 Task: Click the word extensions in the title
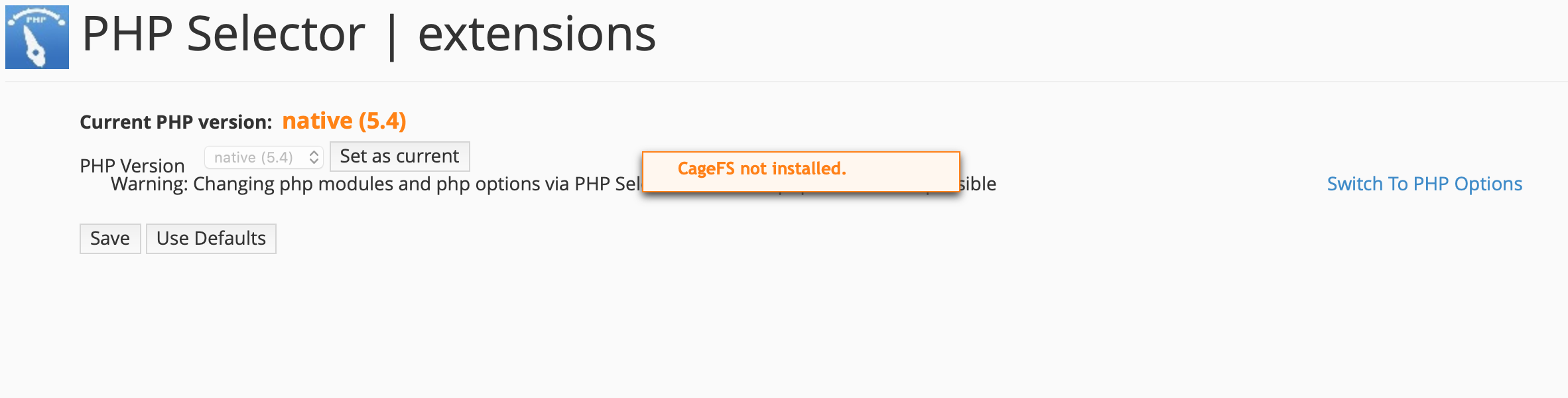click(537, 34)
